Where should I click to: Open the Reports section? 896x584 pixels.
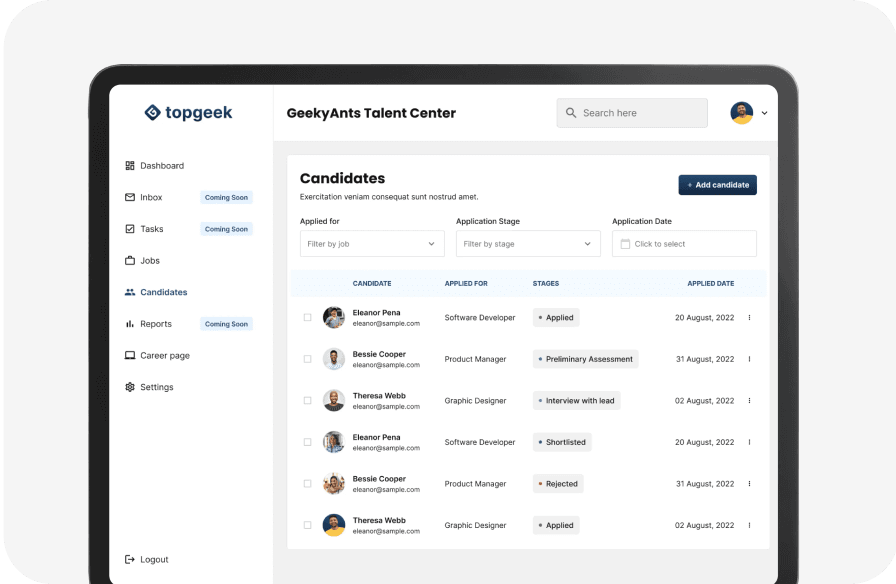click(155, 323)
